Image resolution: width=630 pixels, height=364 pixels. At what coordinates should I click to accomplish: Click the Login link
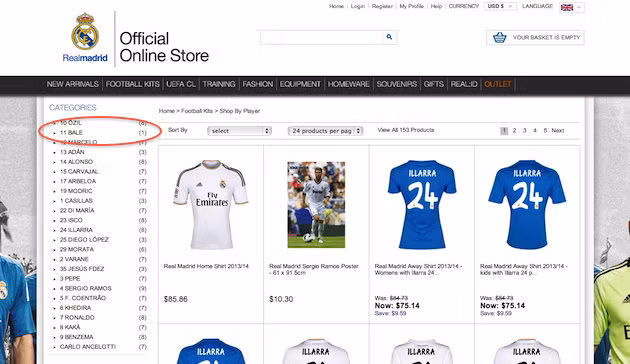coord(357,6)
